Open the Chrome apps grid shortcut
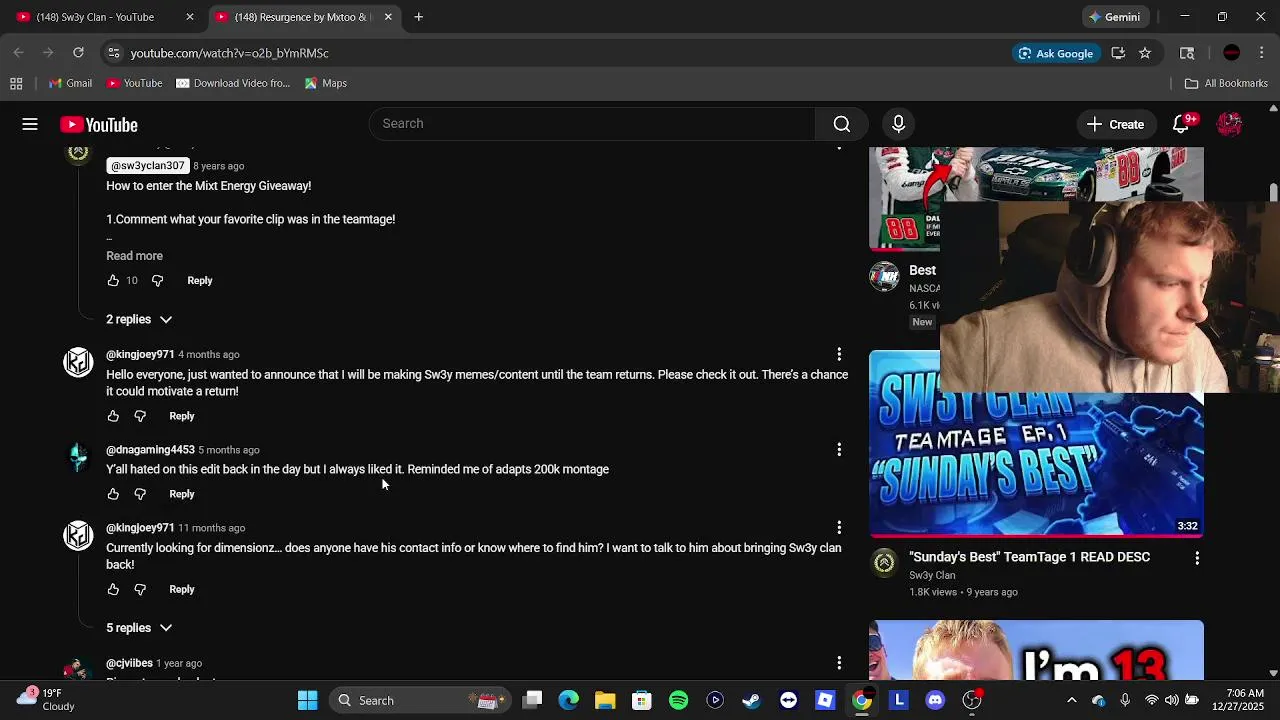This screenshot has height=720, width=1280. point(16,83)
